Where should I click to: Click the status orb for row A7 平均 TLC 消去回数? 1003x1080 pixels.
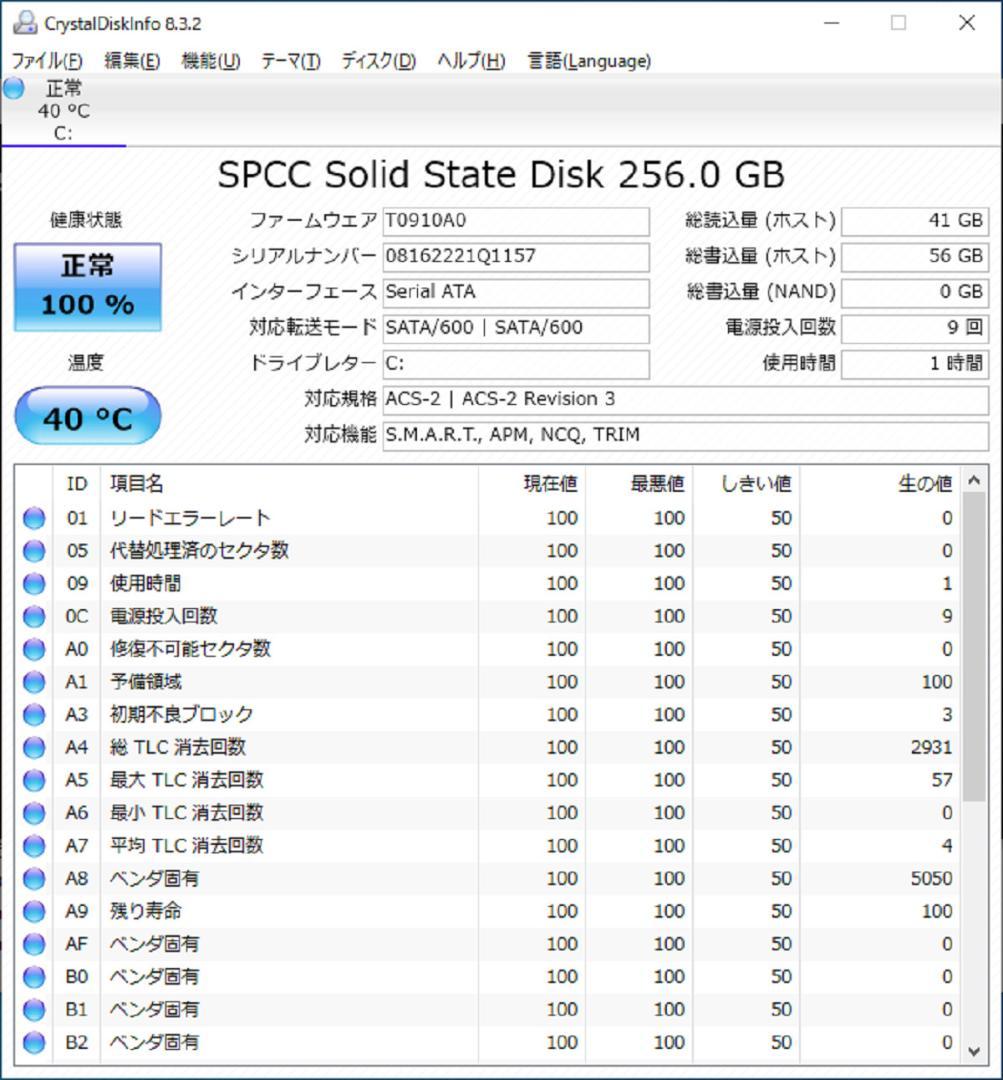click(x=34, y=845)
